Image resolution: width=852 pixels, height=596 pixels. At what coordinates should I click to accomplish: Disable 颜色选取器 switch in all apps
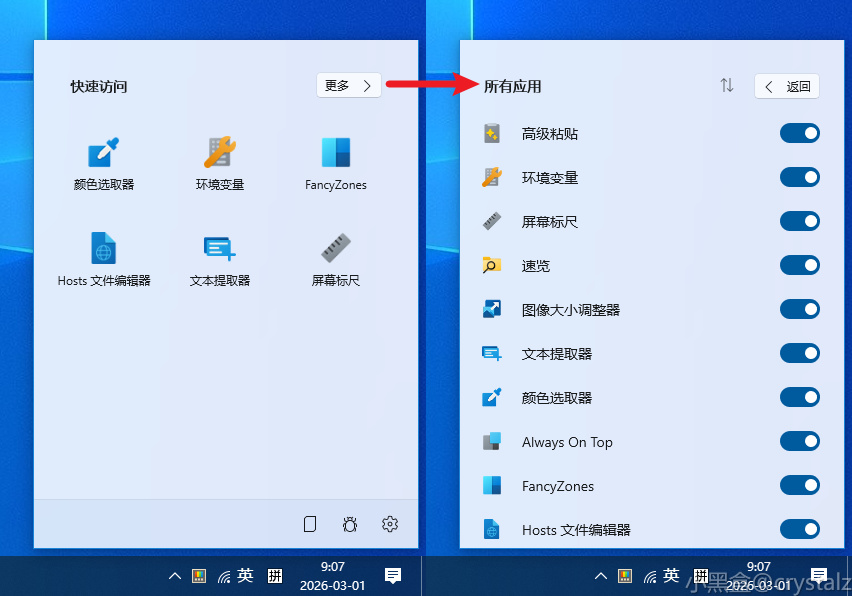click(799, 397)
